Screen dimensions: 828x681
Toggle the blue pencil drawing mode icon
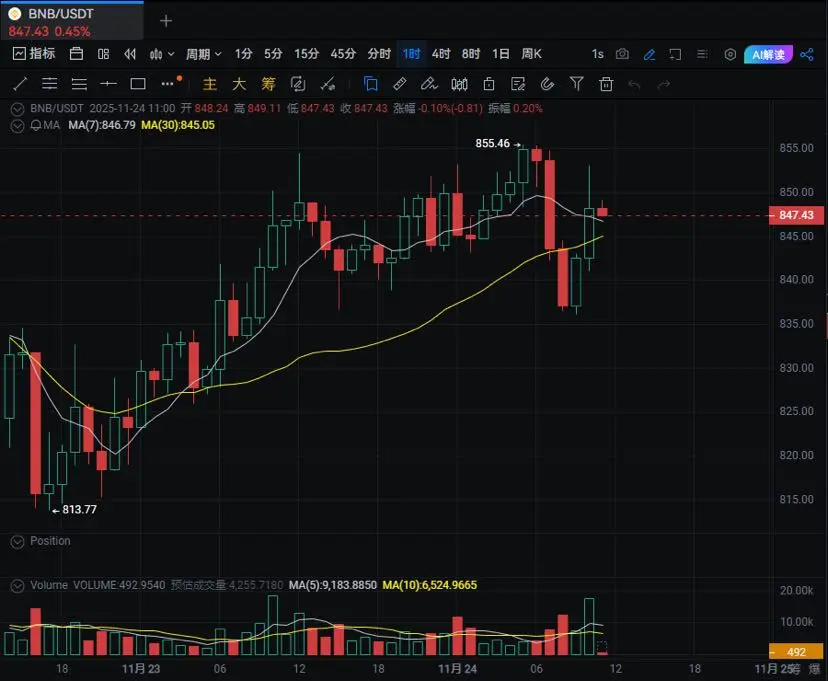tap(650, 54)
